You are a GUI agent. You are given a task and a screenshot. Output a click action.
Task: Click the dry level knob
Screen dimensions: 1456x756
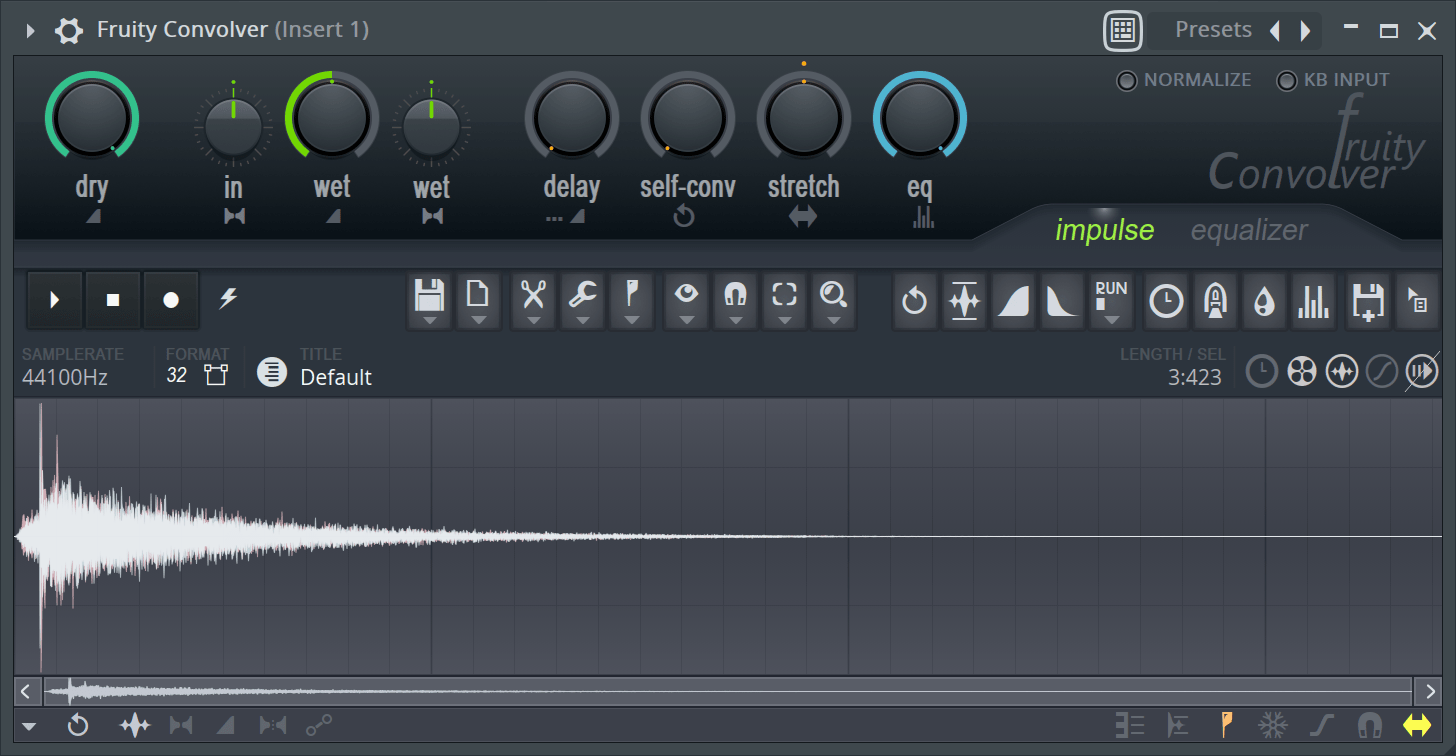coord(91,119)
